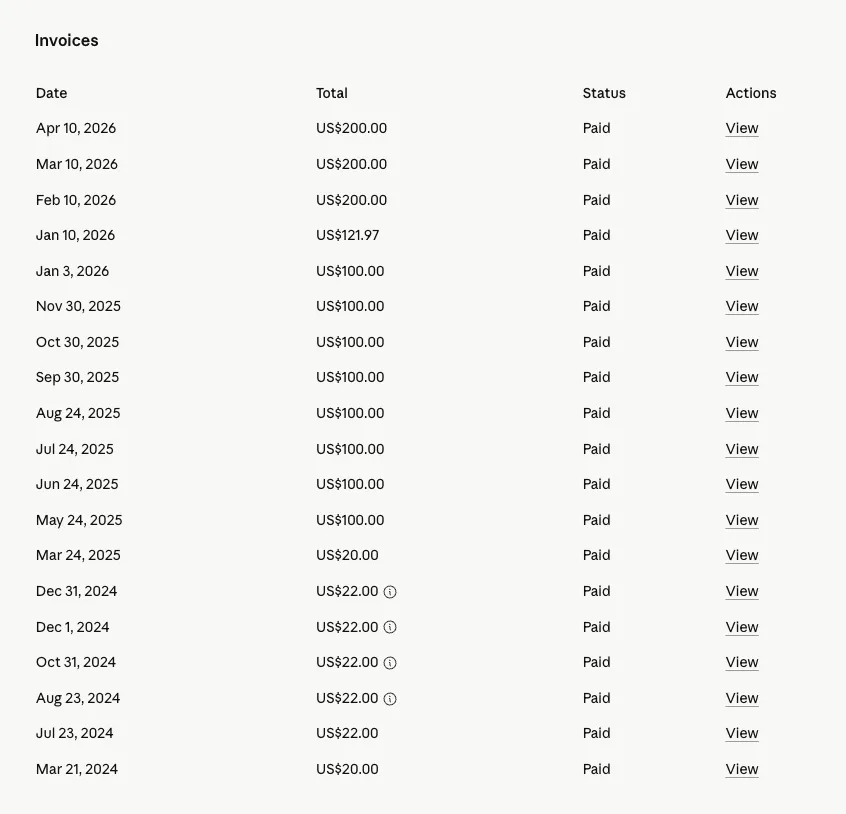Click View on the Sep 30, 2025 row
Screen dimensions: 846x814
[x=741, y=377]
